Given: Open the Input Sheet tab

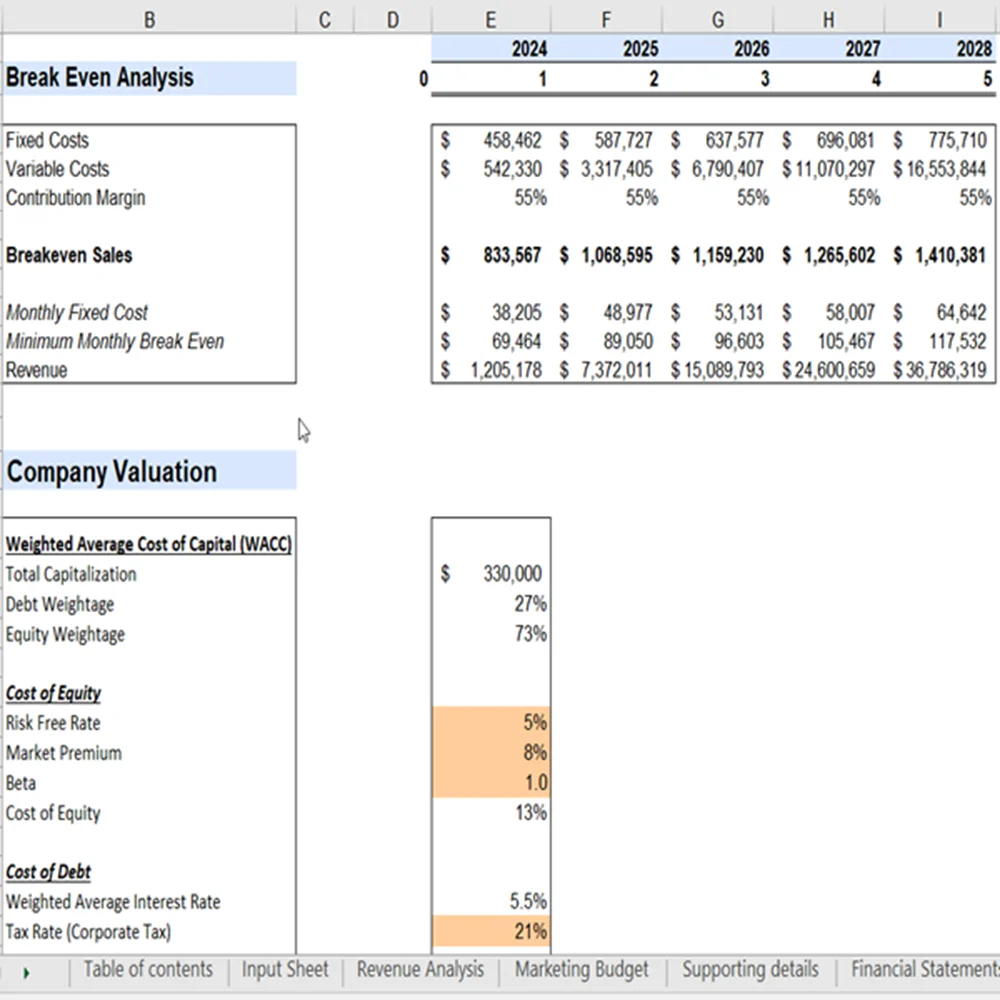Looking at the screenshot, I should (x=284, y=969).
